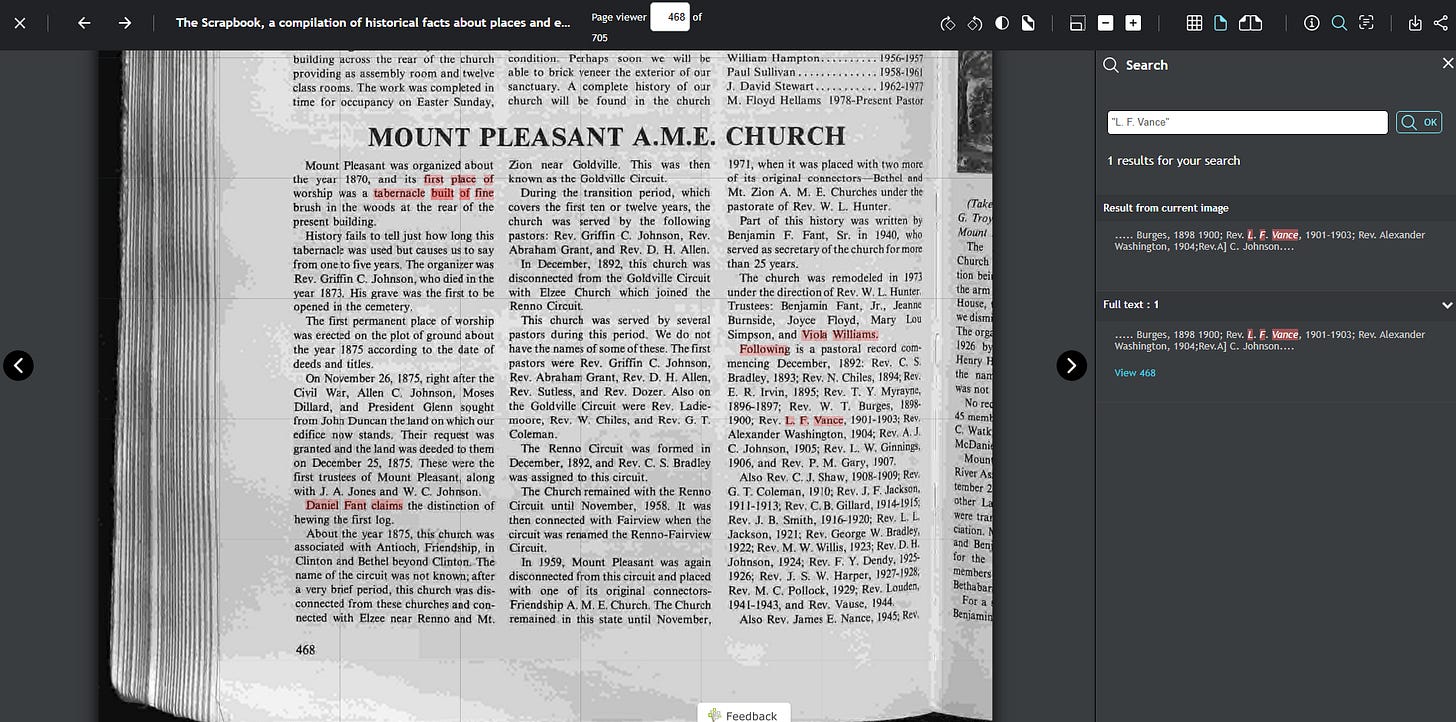Image resolution: width=1456 pixels, height=722 pixels.
Task: Toggle the search panel magnifier icon
Action: point(1339,23)
